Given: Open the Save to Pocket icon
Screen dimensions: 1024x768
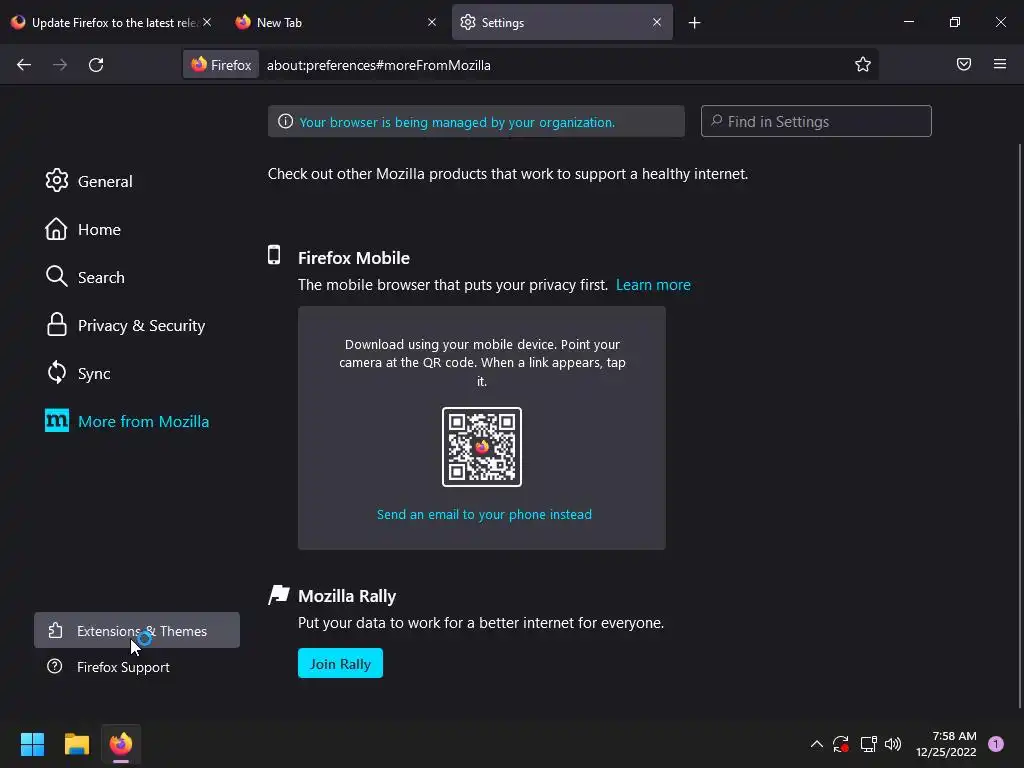Looking at the screenshot, I should click(964, 64).
